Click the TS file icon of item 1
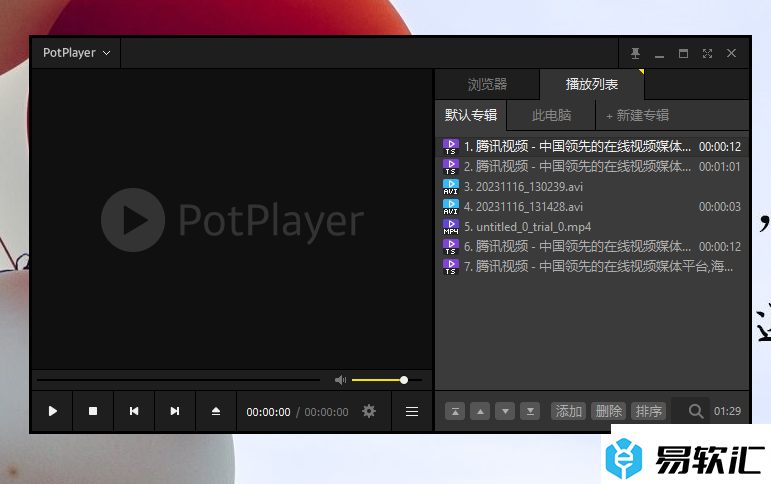The image size is (771, 484). point(450,147)
